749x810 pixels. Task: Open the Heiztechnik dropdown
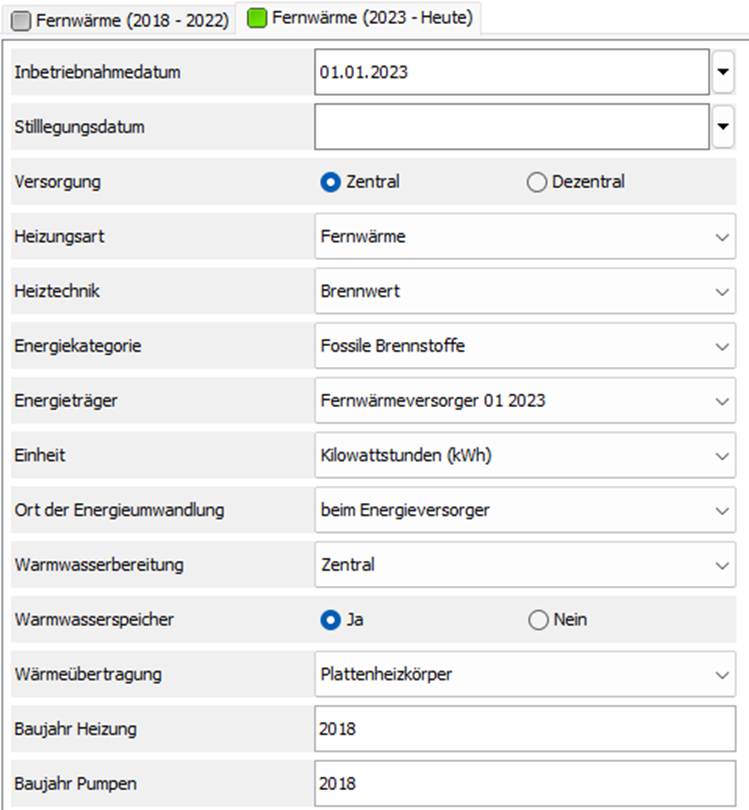click(723, 292)
